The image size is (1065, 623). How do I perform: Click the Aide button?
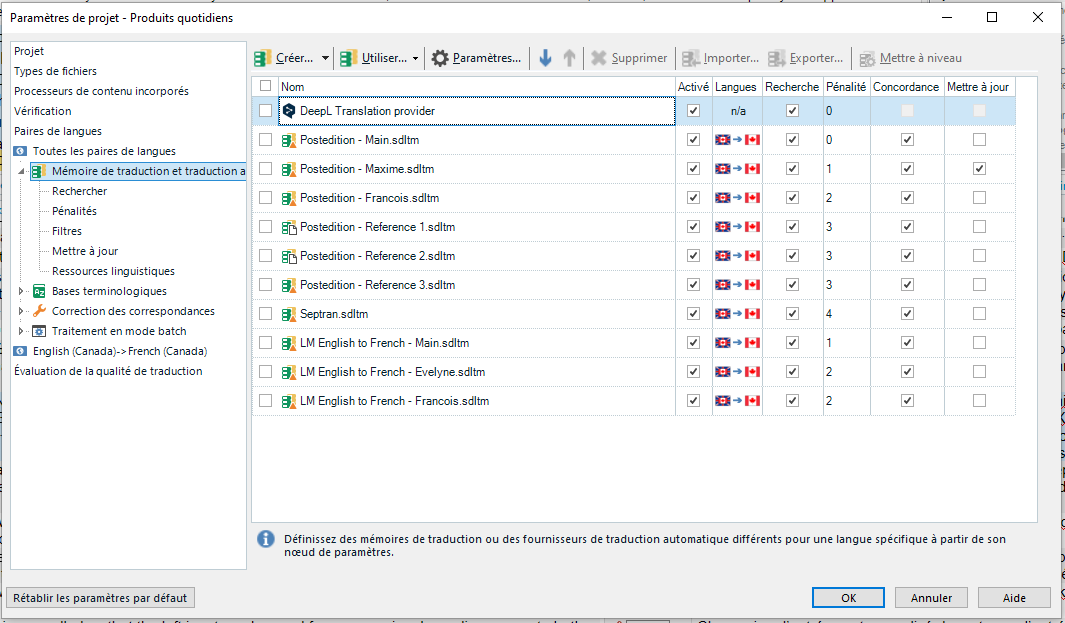pyautogui.click(x=1014, y=598)
